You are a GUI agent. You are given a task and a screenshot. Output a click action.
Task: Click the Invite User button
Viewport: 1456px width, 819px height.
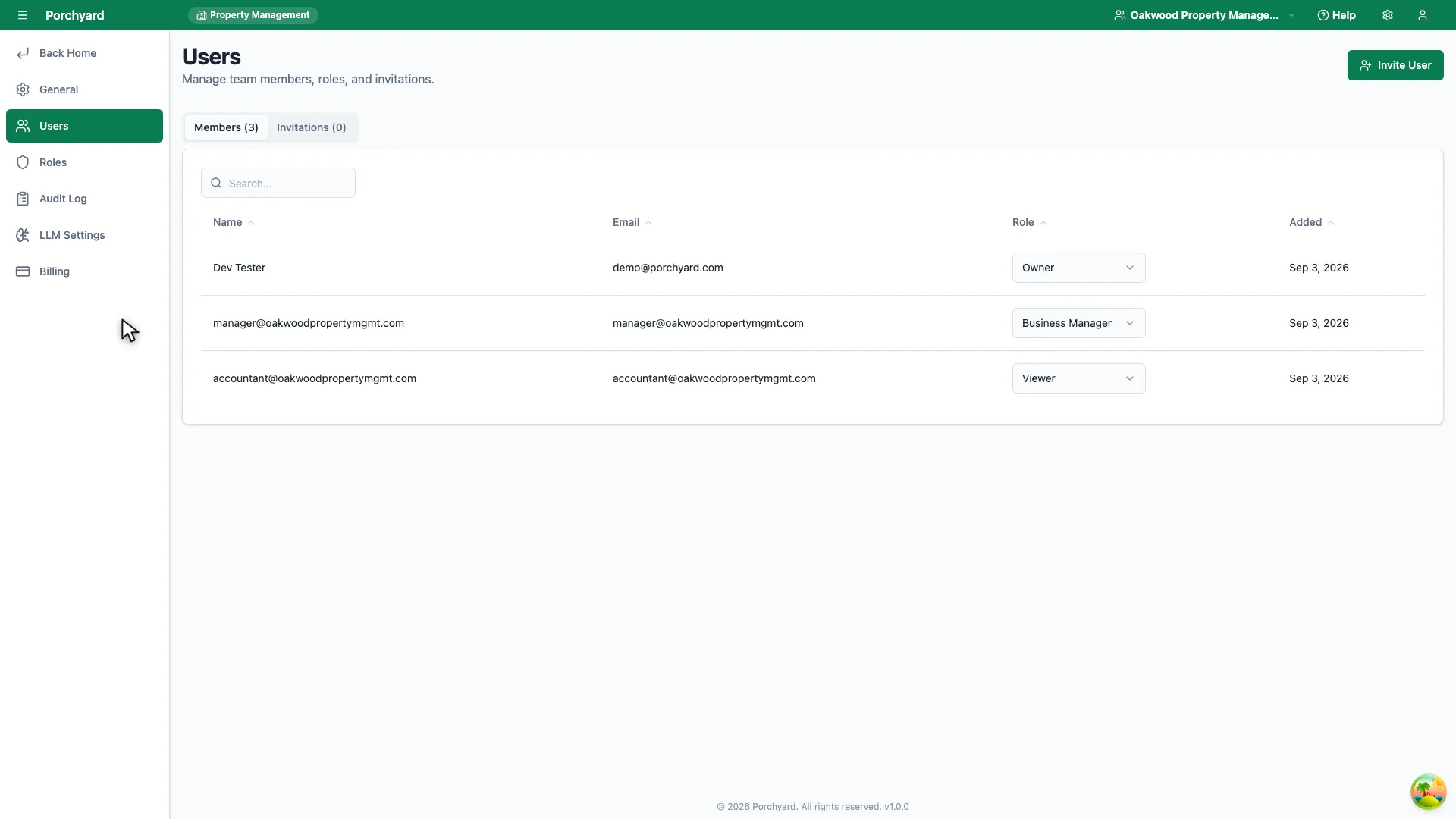1395,65
